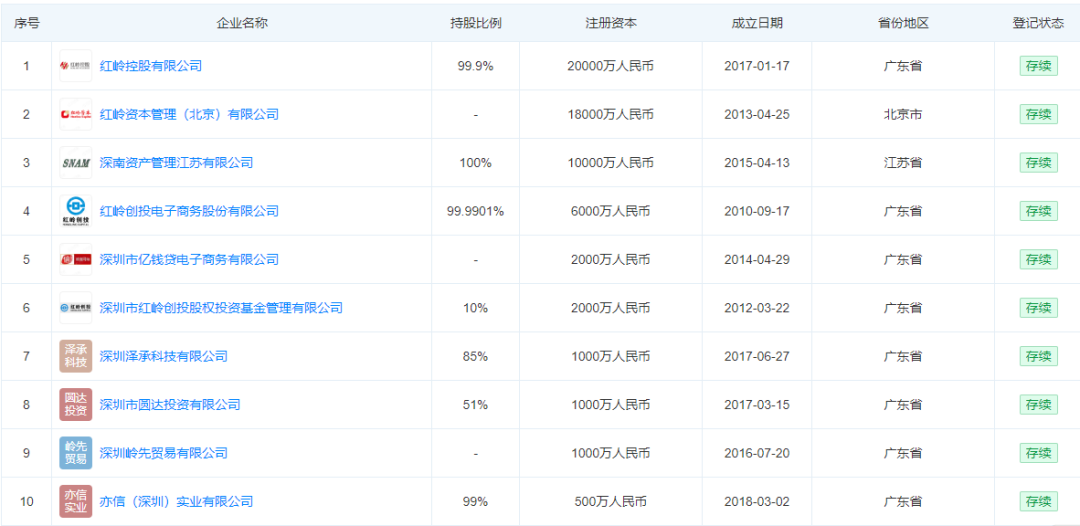
Task: Click the 企业名称 column header
Action: (242, 23)
